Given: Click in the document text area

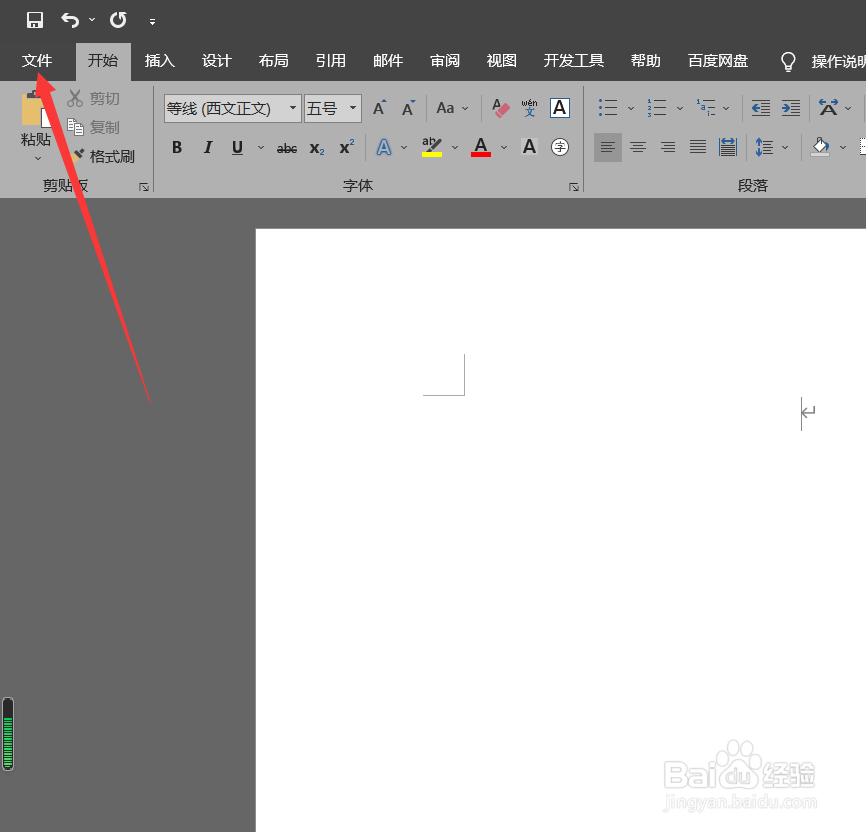Looking at the screenshot, I should click(561, 530).
